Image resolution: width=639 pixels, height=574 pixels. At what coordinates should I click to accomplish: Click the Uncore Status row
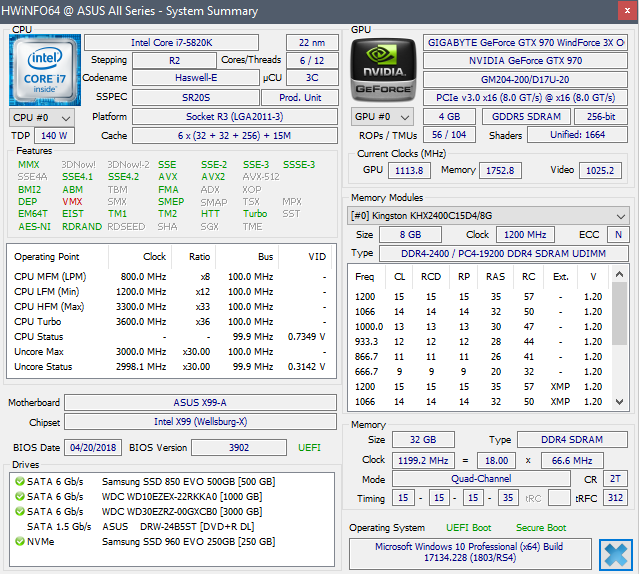[x=171, y=367]
